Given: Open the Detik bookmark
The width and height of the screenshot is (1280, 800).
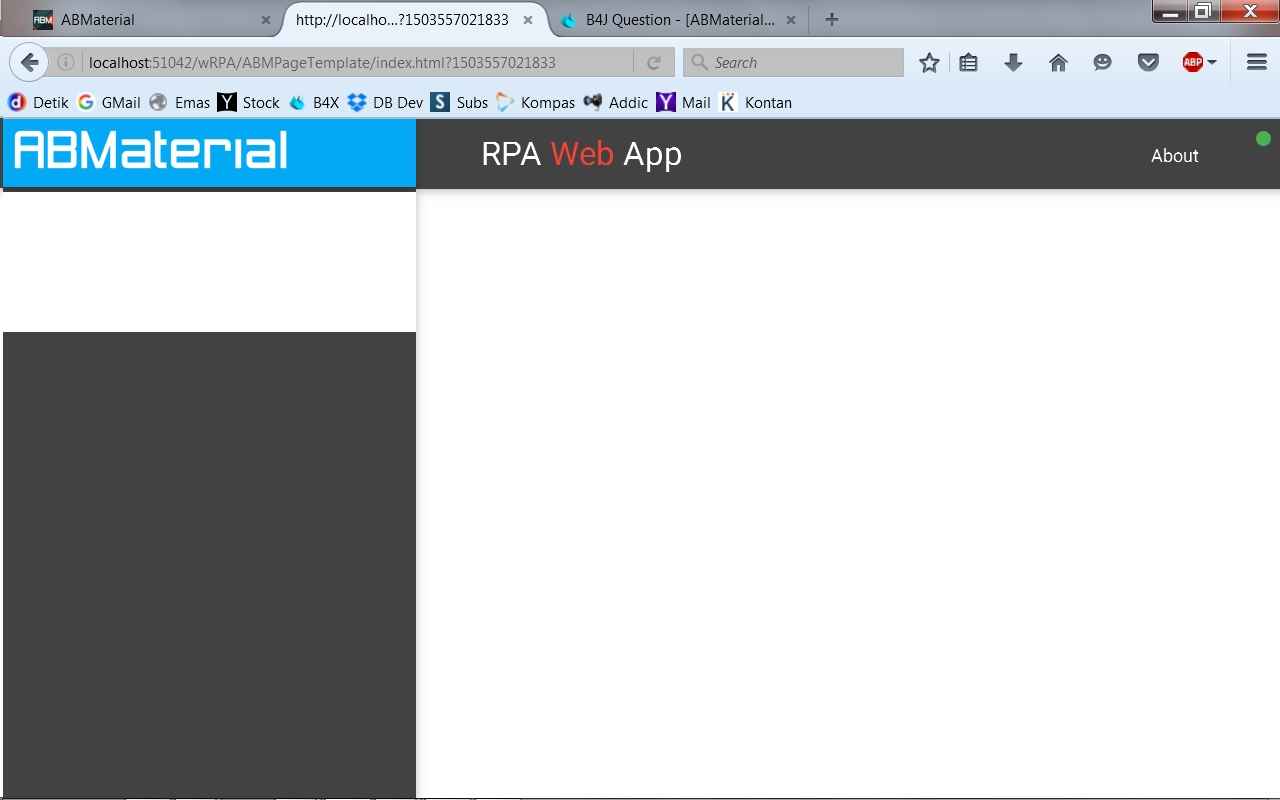Looking at the screenshot, I should (38, 102).
